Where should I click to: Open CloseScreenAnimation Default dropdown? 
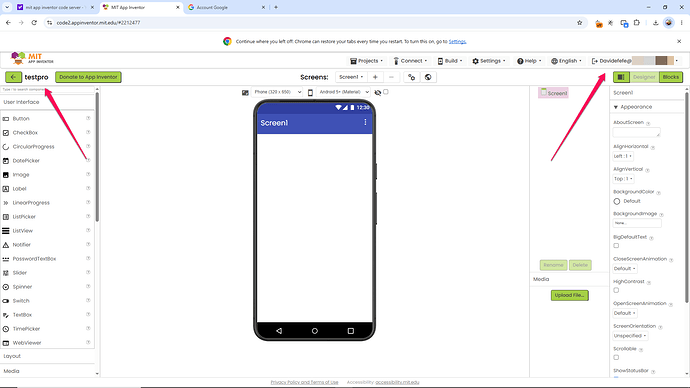click(x=624, y=268)
